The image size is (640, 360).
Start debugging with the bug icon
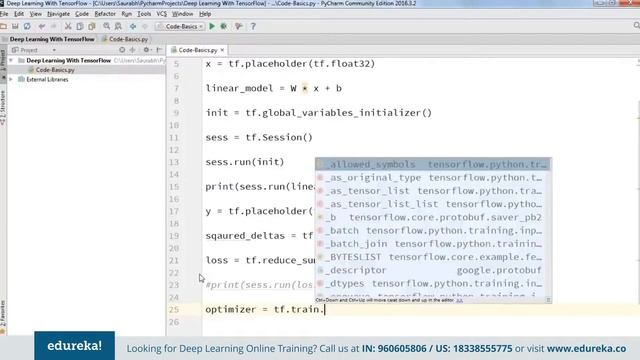(x=224, y=26)
